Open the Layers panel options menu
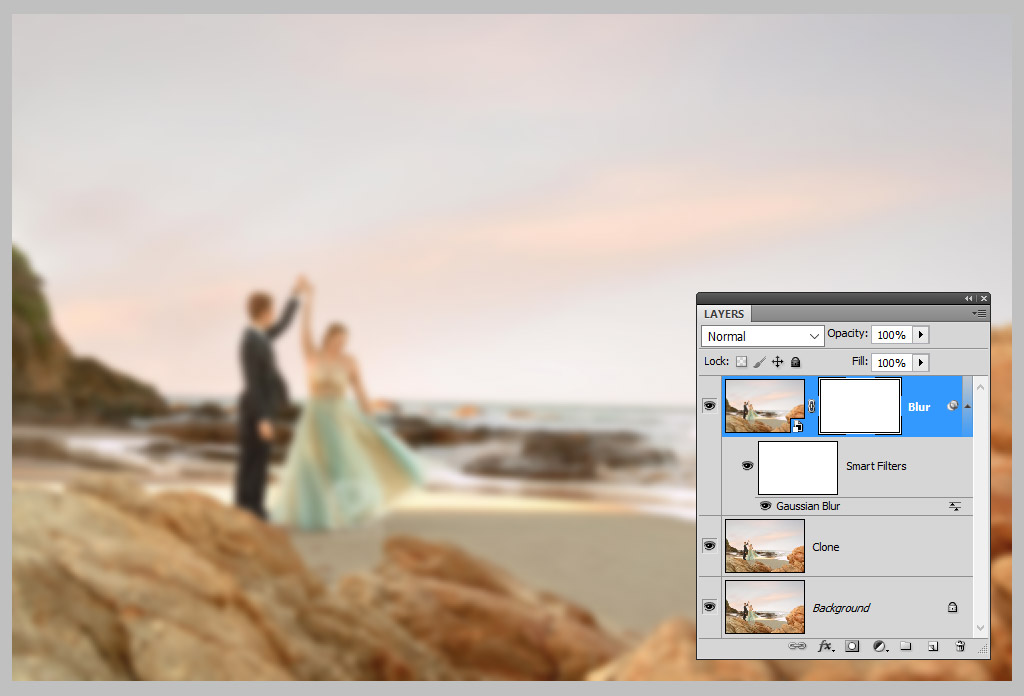The width and height of the screenshot is (1024, 696). (x=979, y=314)
